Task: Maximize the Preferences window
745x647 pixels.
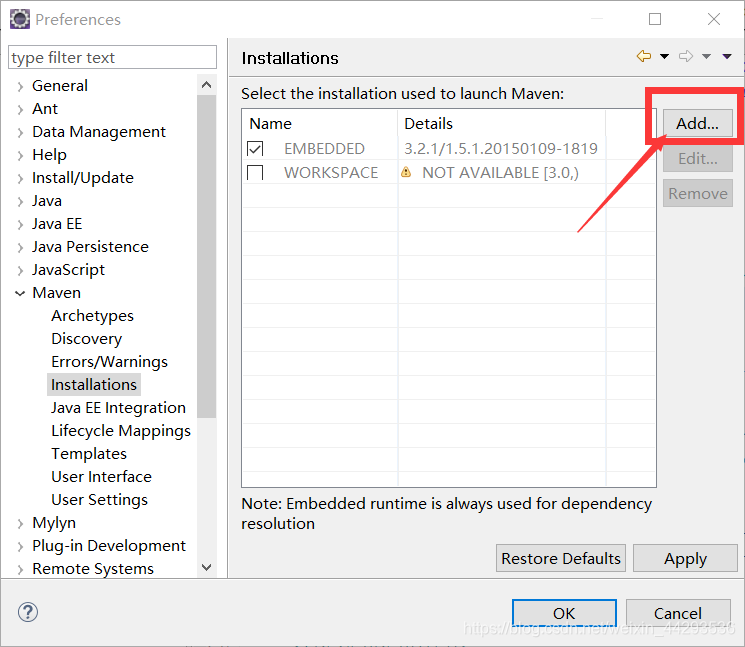Action: click(x=655, y=19)
